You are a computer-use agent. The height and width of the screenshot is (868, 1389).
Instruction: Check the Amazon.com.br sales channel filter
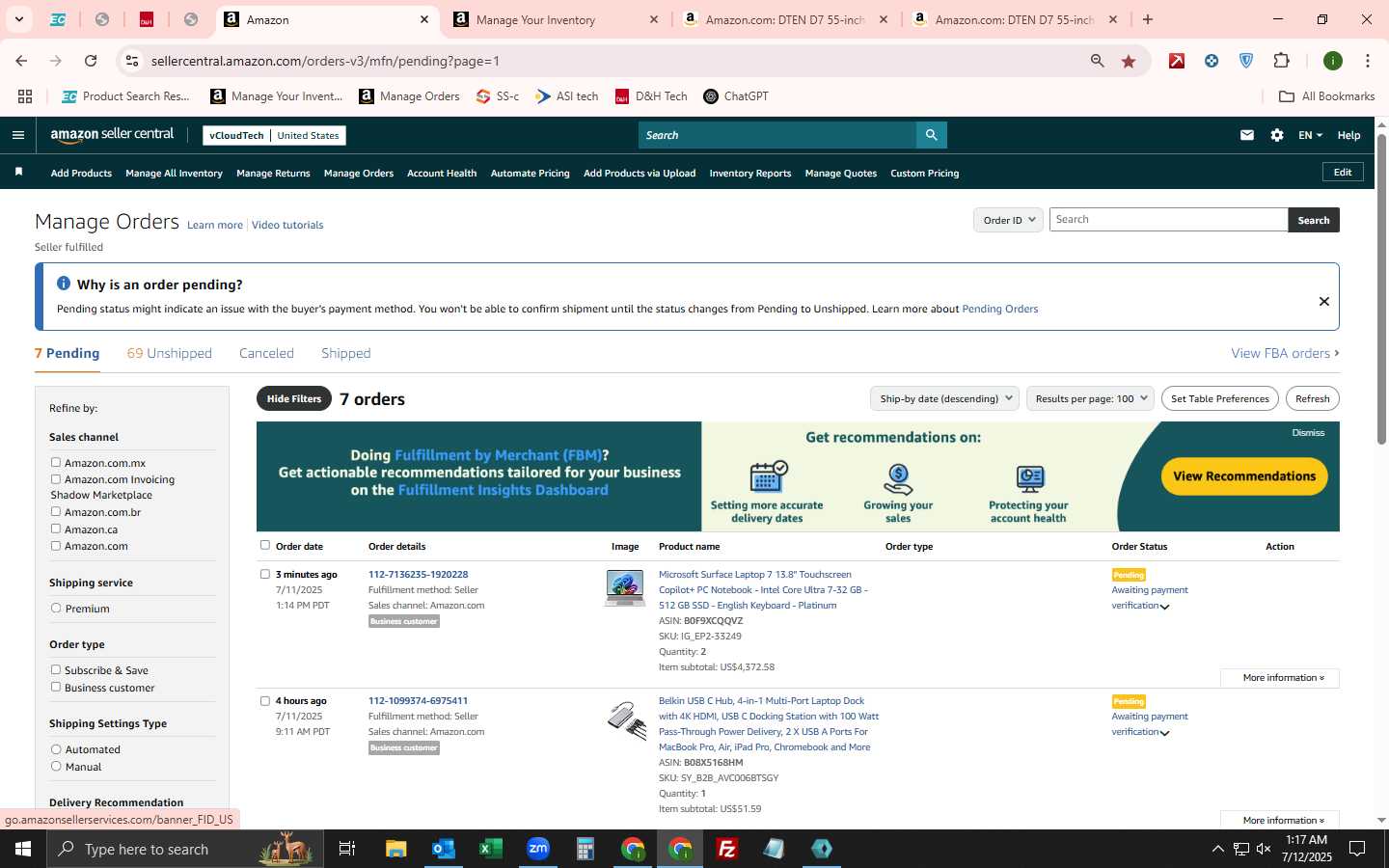56,511
